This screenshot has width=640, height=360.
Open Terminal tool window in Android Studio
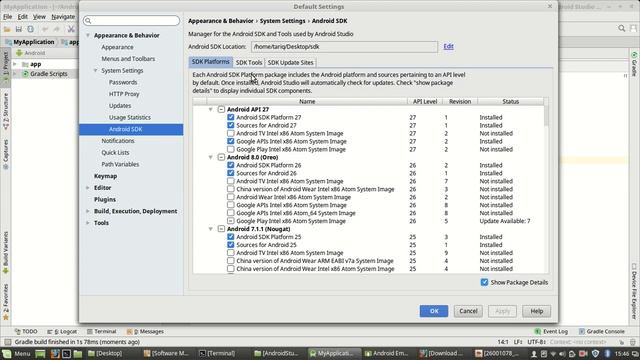pyautogui.click(x=101, y=331)
